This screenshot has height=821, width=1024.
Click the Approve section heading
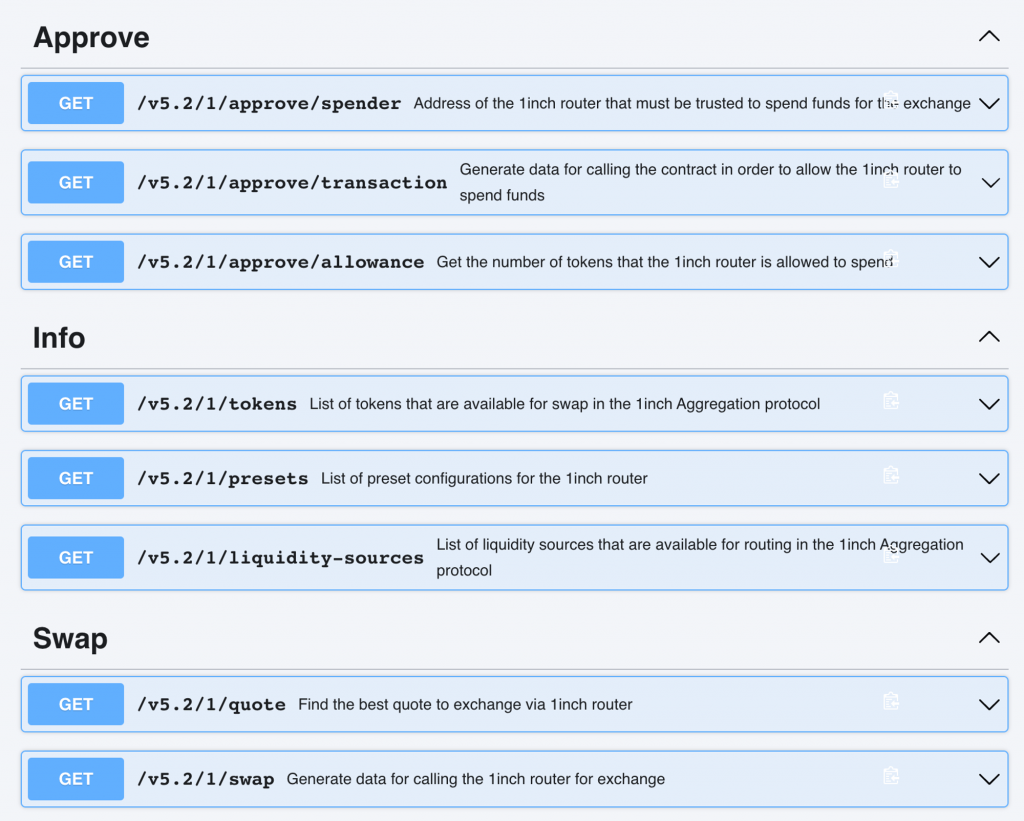pyautogui.click(x=91, y=37)
